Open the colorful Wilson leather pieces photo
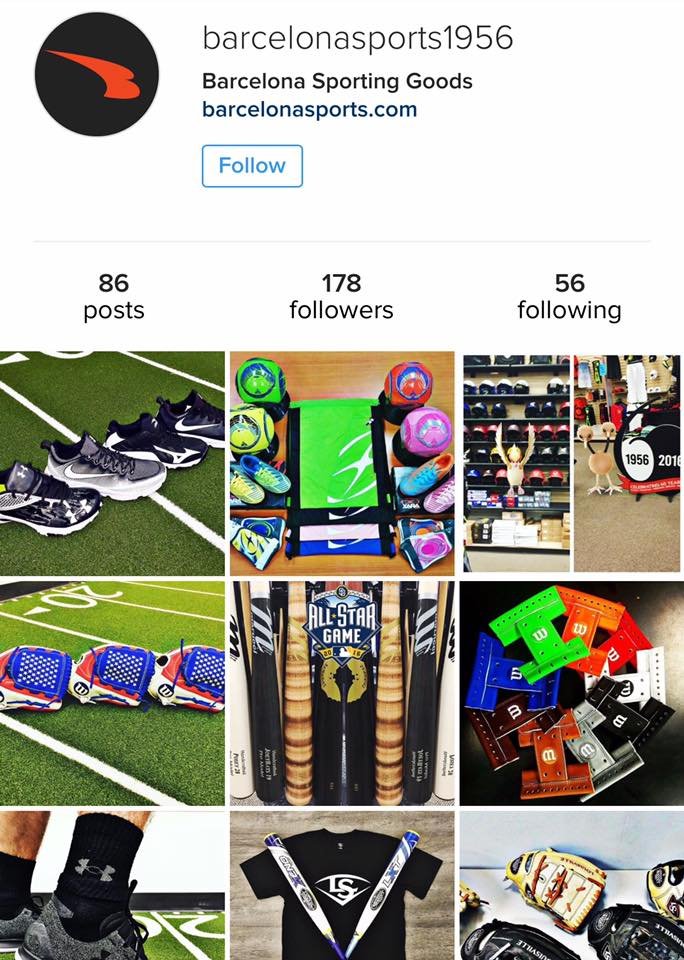This screenshot has width=684, height=960. click(572, 693)
